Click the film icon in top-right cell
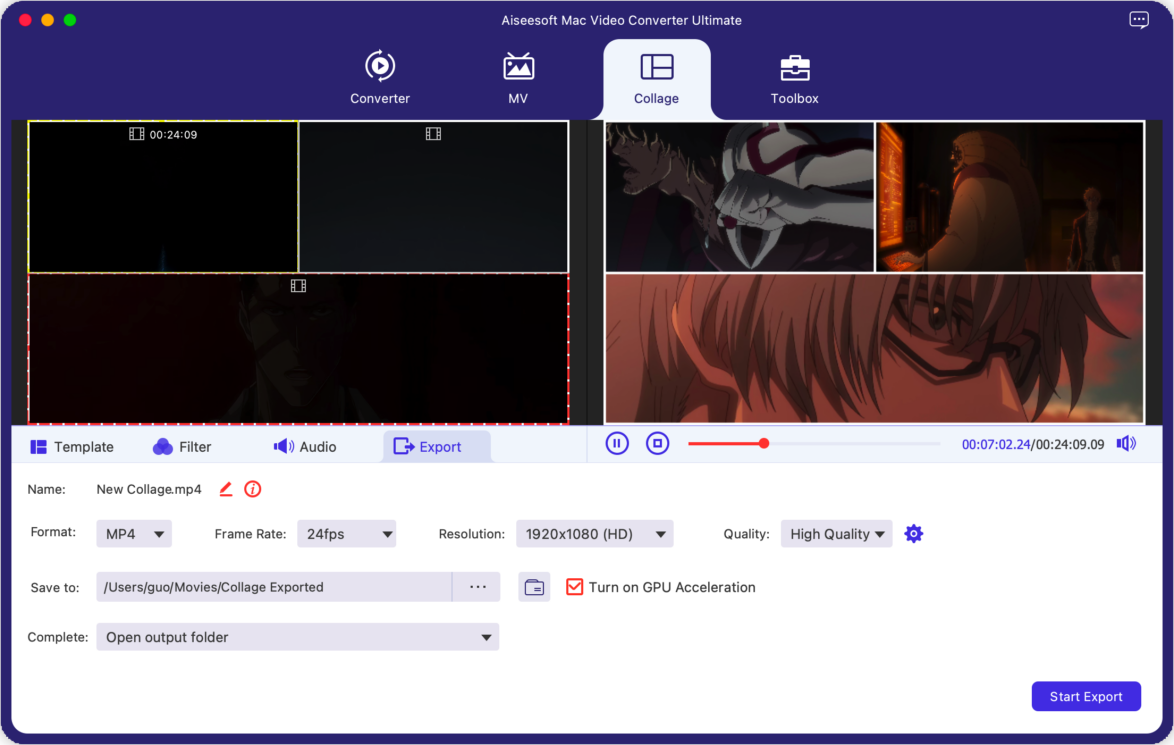 pyautogui.click(x=434, y=134)
